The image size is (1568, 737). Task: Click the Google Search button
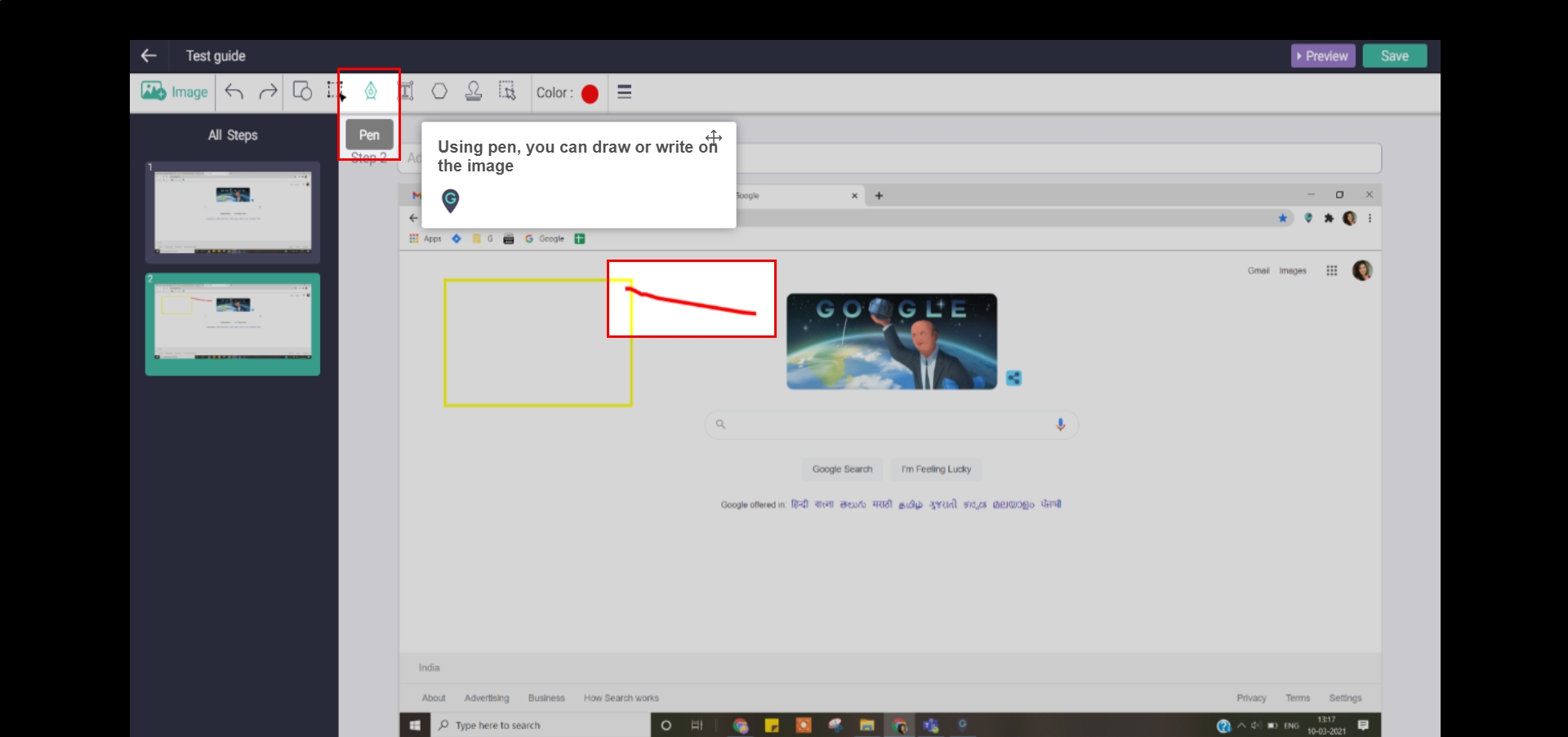[x=842, y=469]
